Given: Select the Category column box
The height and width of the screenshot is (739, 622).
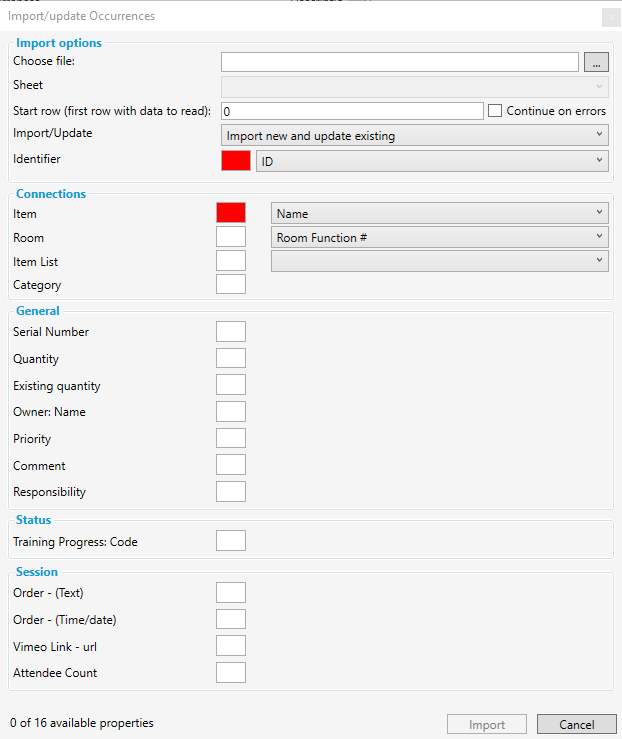Looking at the screenshot, I should pos(231,284).
